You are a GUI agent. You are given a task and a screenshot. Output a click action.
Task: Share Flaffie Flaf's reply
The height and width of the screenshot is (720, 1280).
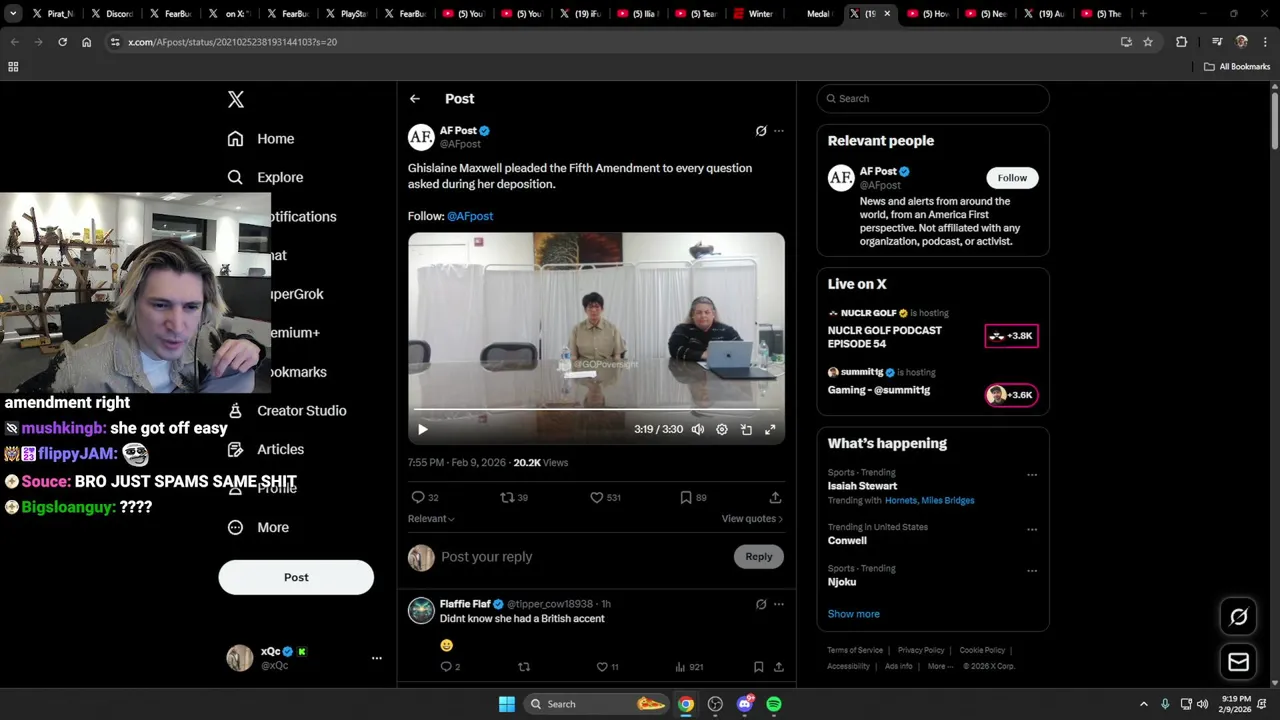pyautogui.click(x=778, y=667)
